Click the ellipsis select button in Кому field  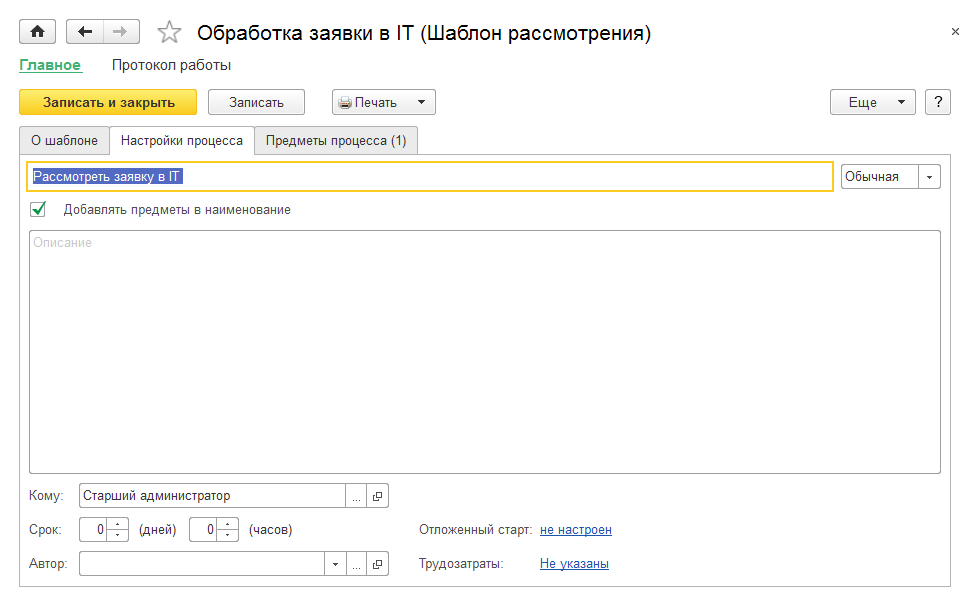click(x=356, y=496)
